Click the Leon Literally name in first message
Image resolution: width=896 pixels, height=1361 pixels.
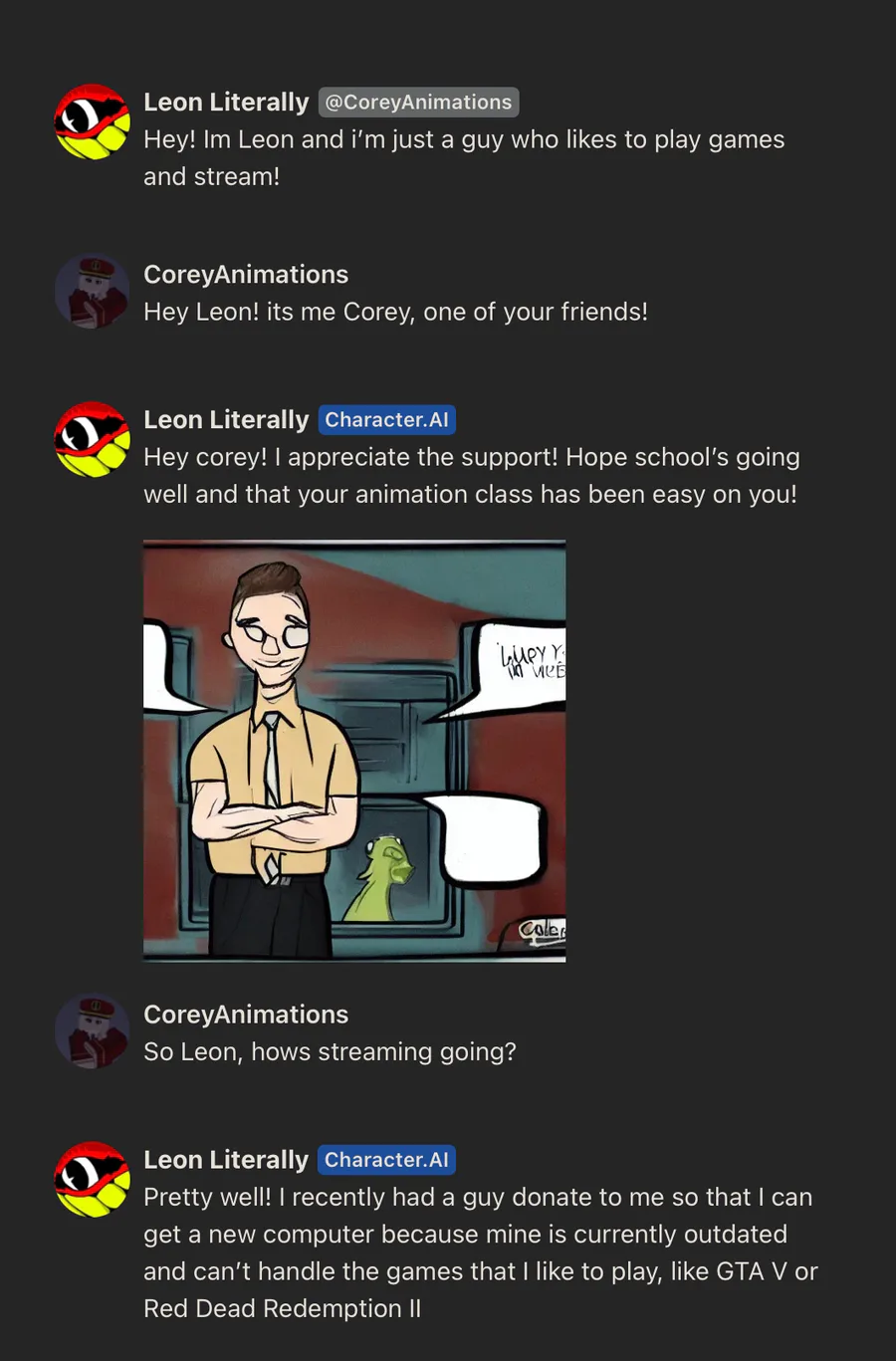pos(226,103)
